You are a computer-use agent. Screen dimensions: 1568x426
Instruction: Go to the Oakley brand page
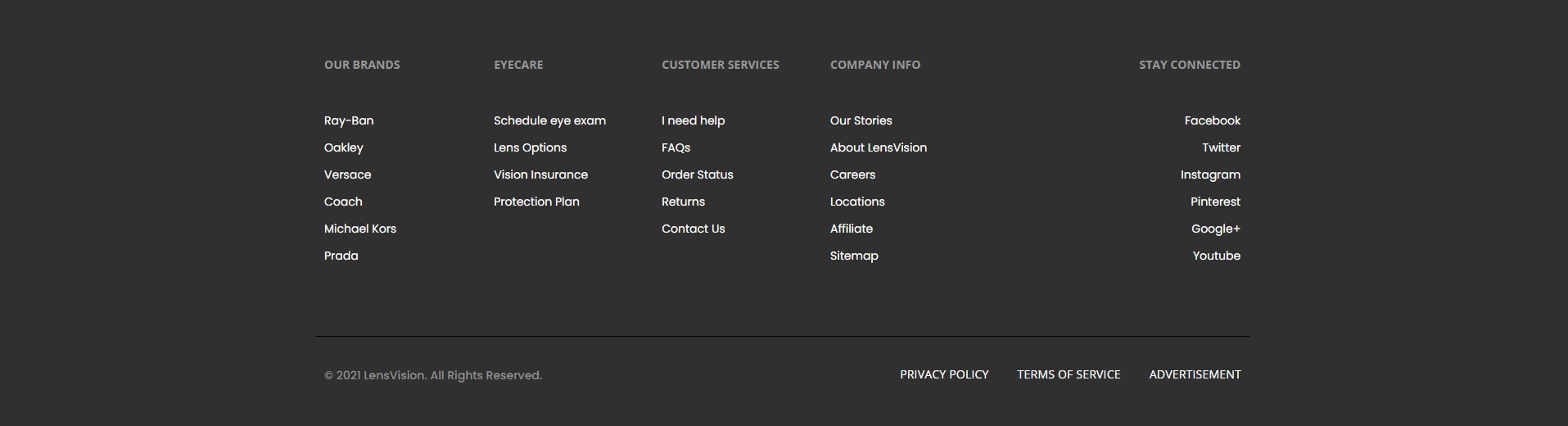tap(344, 147)
